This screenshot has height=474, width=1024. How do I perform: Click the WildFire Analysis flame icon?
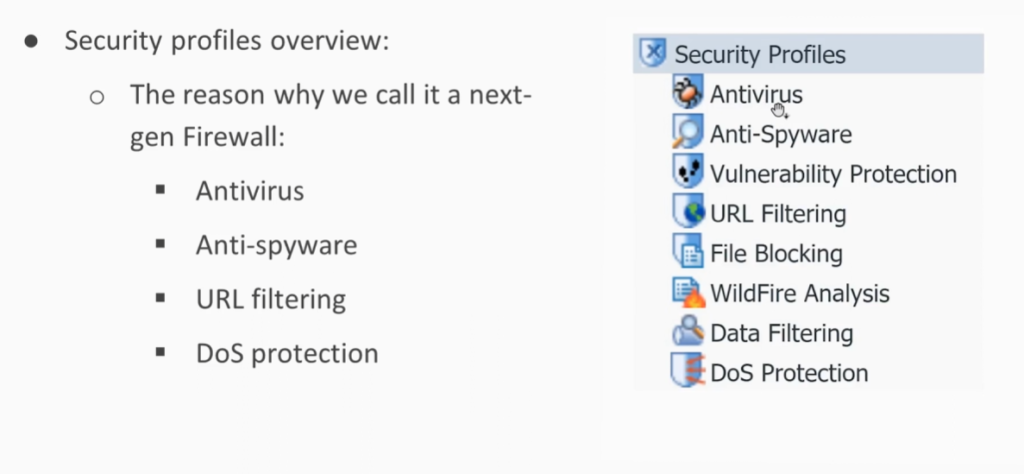688,293
